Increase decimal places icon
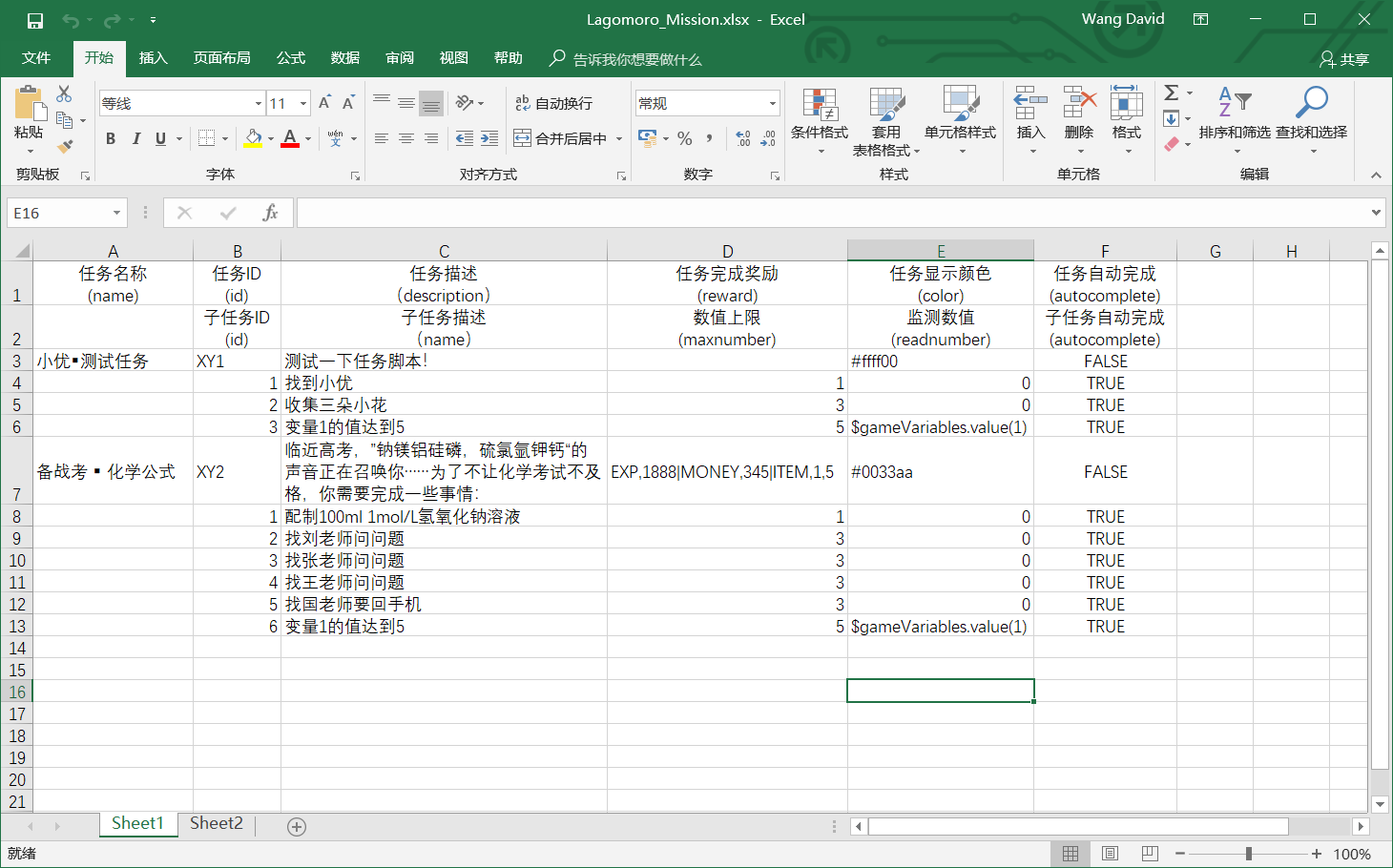This screenshot has width=1393, height=868. tap(743, 139)
